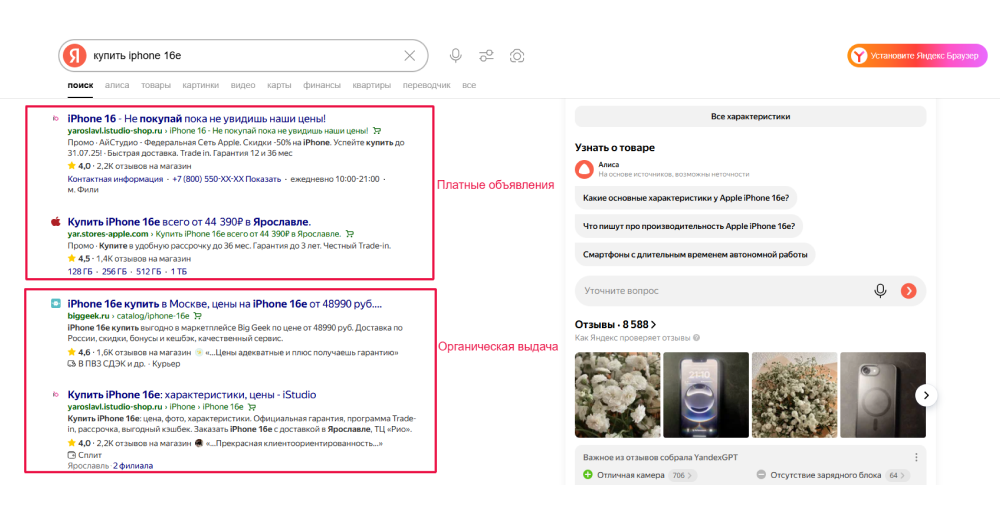
Task: Start voice search with the microphone icon
Action: 455,56
